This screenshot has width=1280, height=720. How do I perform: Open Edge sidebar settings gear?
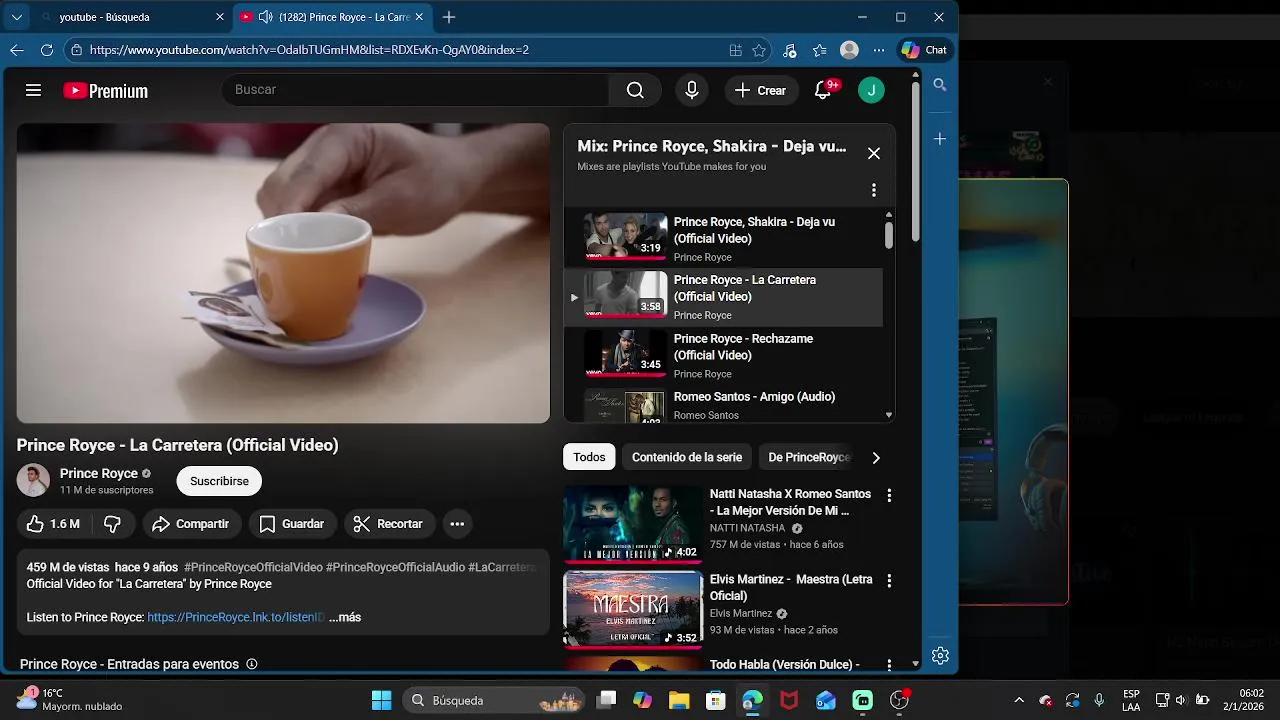point(940,656)
